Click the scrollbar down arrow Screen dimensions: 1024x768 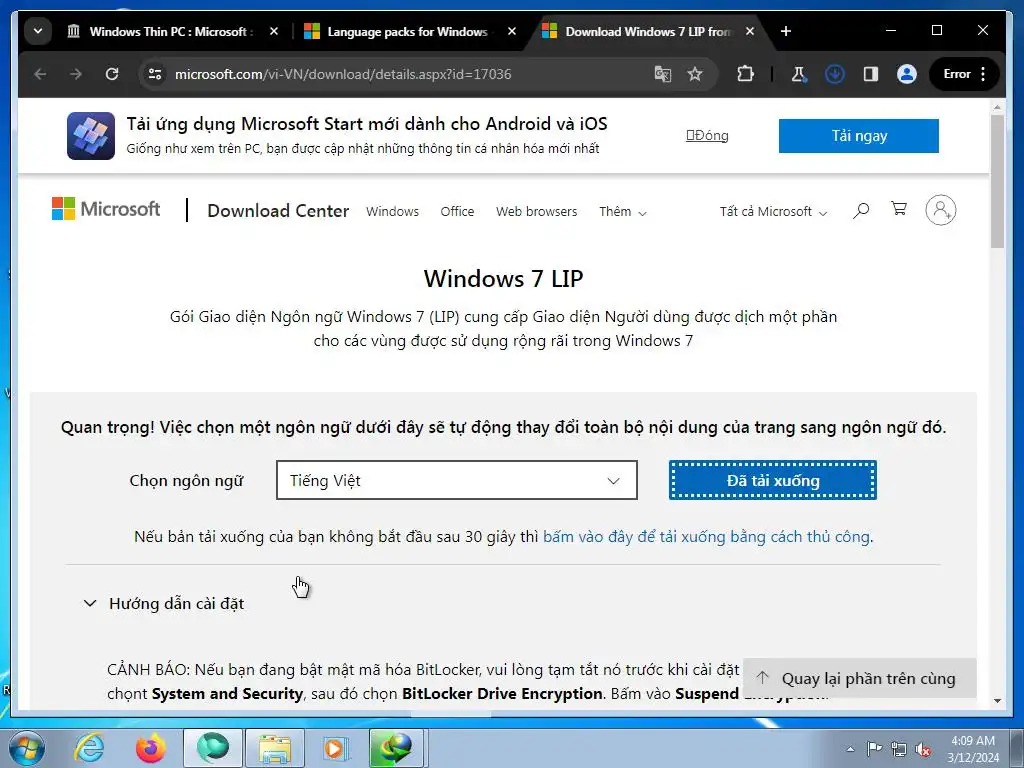tap(997, 701)
